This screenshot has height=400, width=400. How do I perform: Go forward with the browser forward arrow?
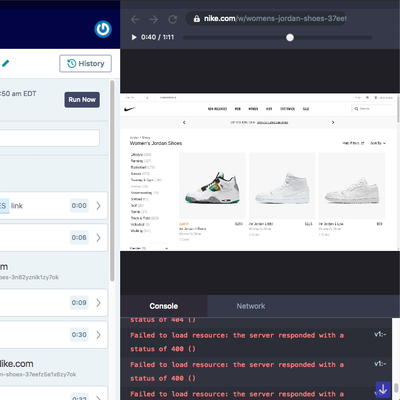coord(154,19)
